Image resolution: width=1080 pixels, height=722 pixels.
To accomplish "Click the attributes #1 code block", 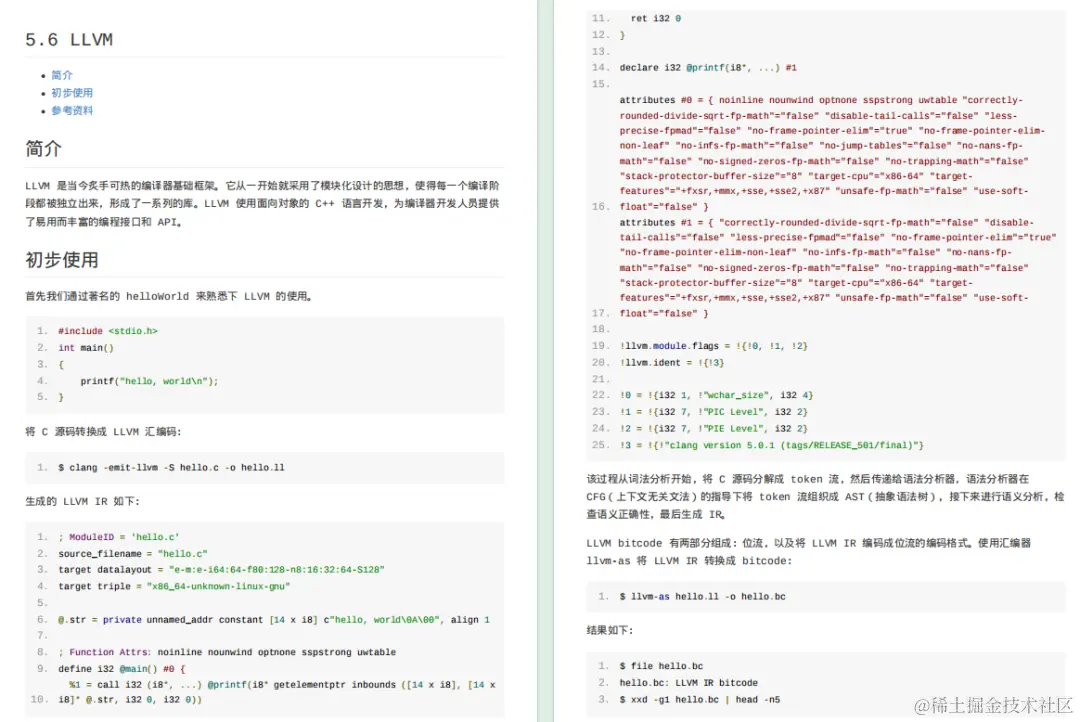I will tap(837, 268).
